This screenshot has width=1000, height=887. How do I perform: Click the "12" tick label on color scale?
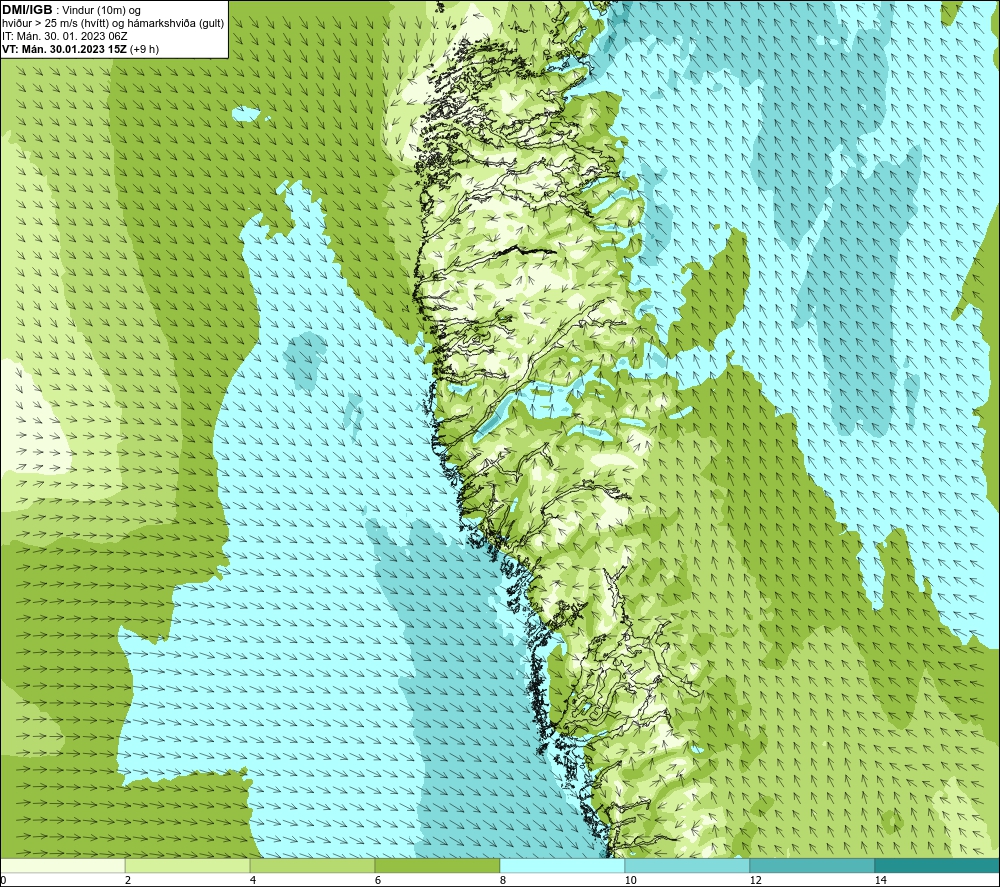[755, 880]
